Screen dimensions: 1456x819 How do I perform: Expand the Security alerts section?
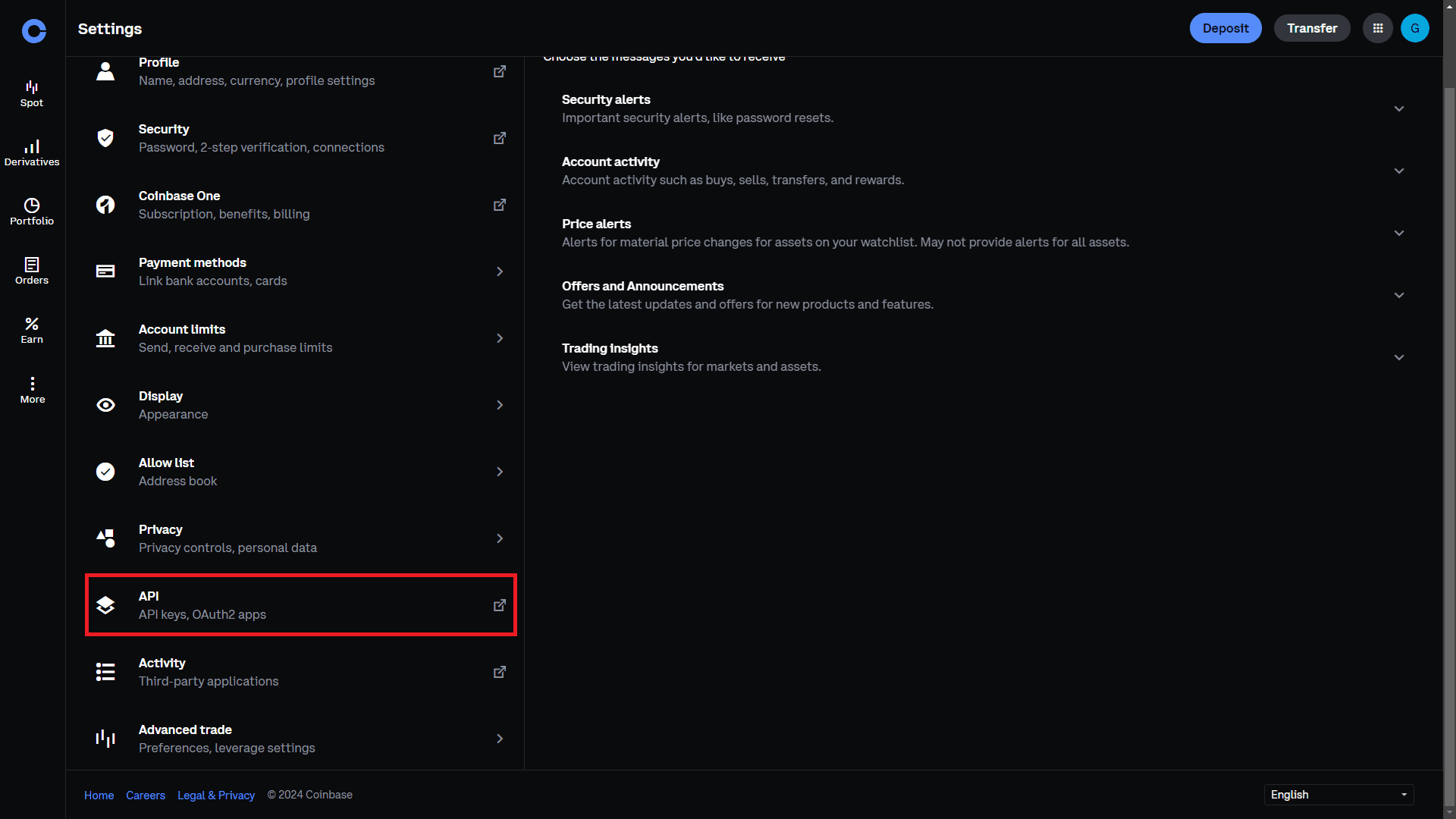tap(1399, 108)
